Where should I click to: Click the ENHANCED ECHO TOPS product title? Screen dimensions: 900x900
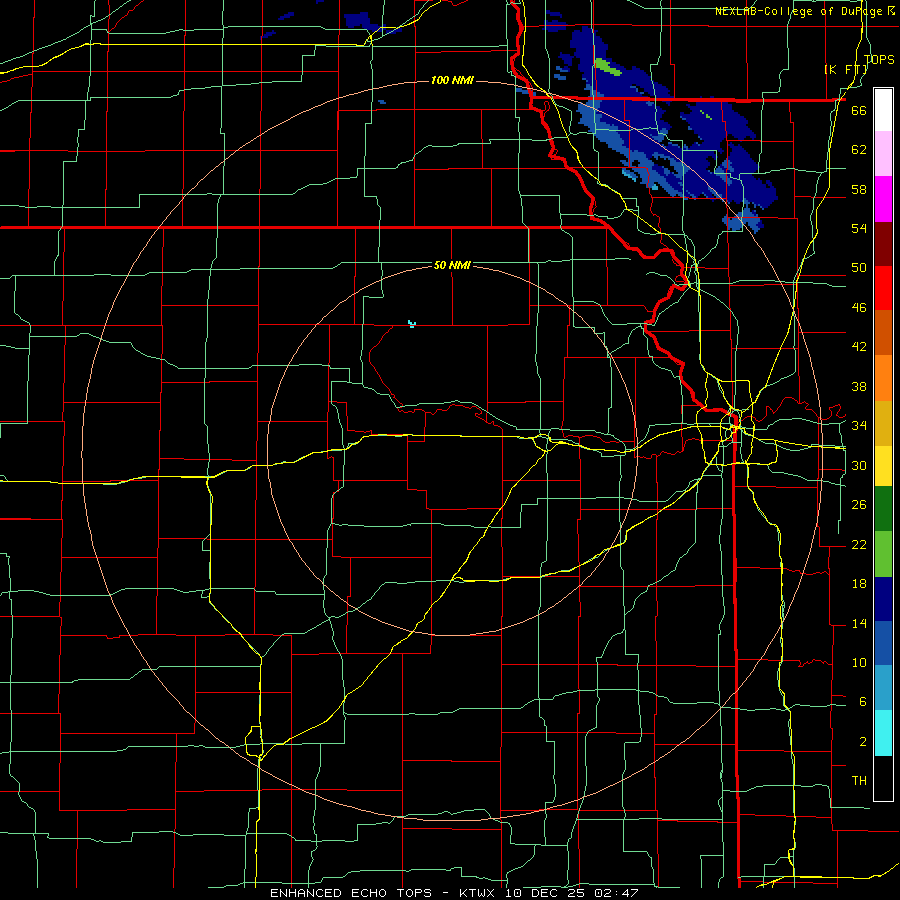[351, 893]
